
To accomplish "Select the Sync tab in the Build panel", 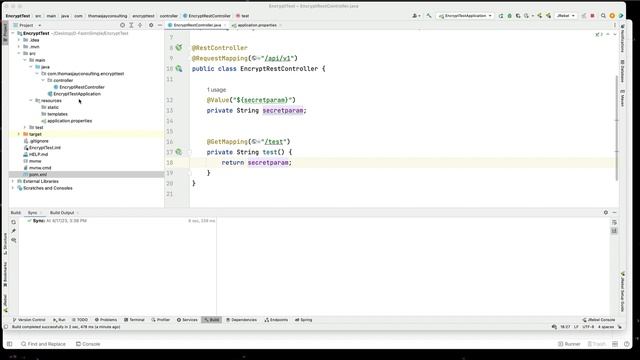I will [x=32, y=213].
